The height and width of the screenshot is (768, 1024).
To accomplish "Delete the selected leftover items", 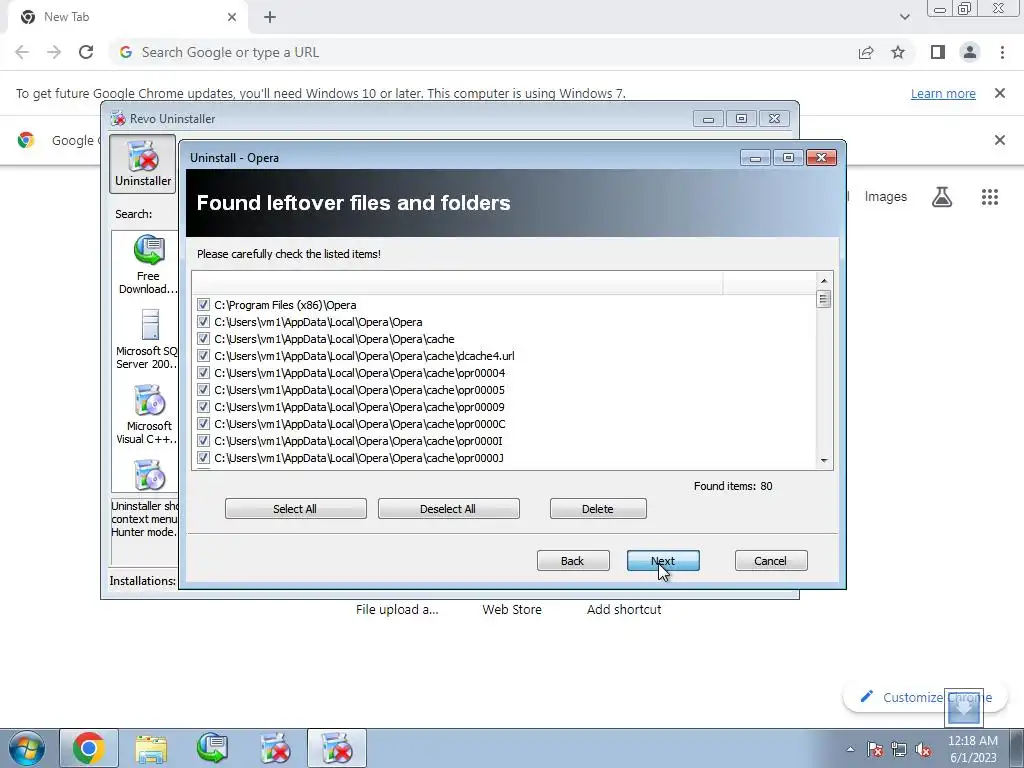I will [x=598, y=509].
